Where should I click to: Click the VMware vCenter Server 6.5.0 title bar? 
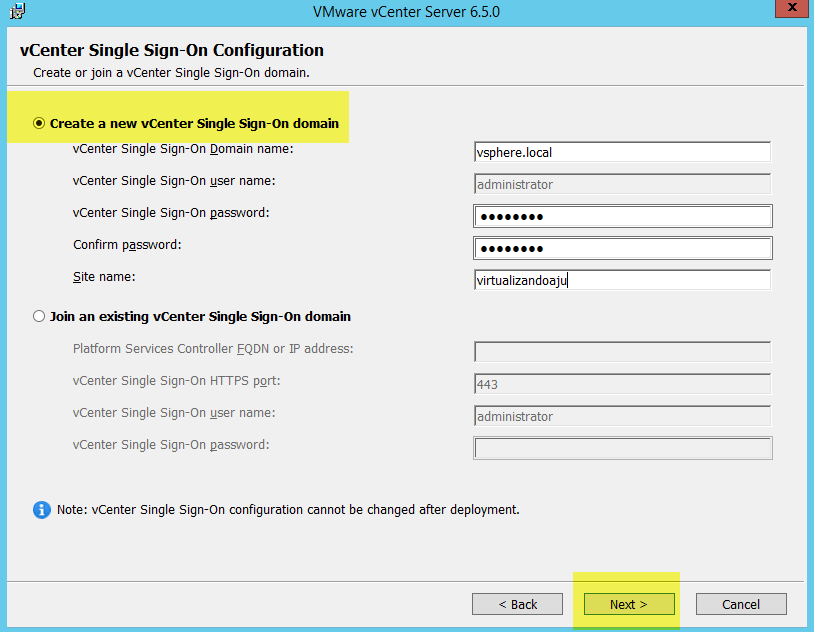click(x=405, y=11)
